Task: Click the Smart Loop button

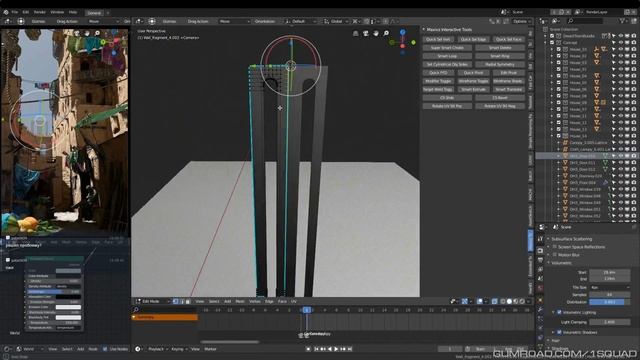Action: [447, 56]
